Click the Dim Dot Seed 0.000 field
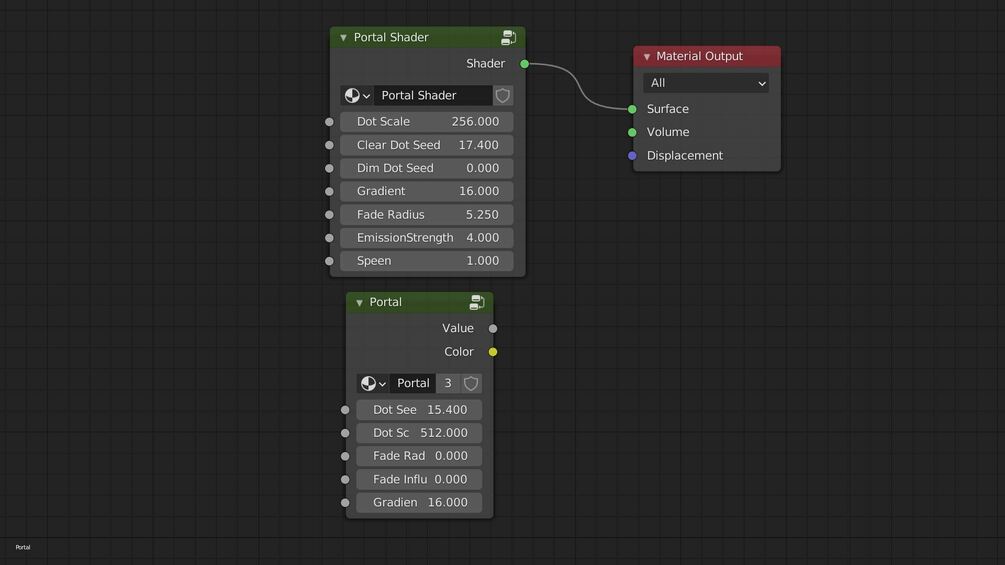Screen dimensions: 1005x565 427,168
